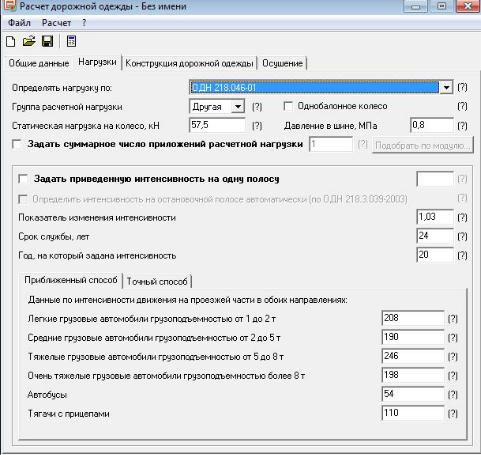The width and height of the screenshot is (481, 455).
Task: Click Давление в шине field with 0,8
Action: (431, 125)
